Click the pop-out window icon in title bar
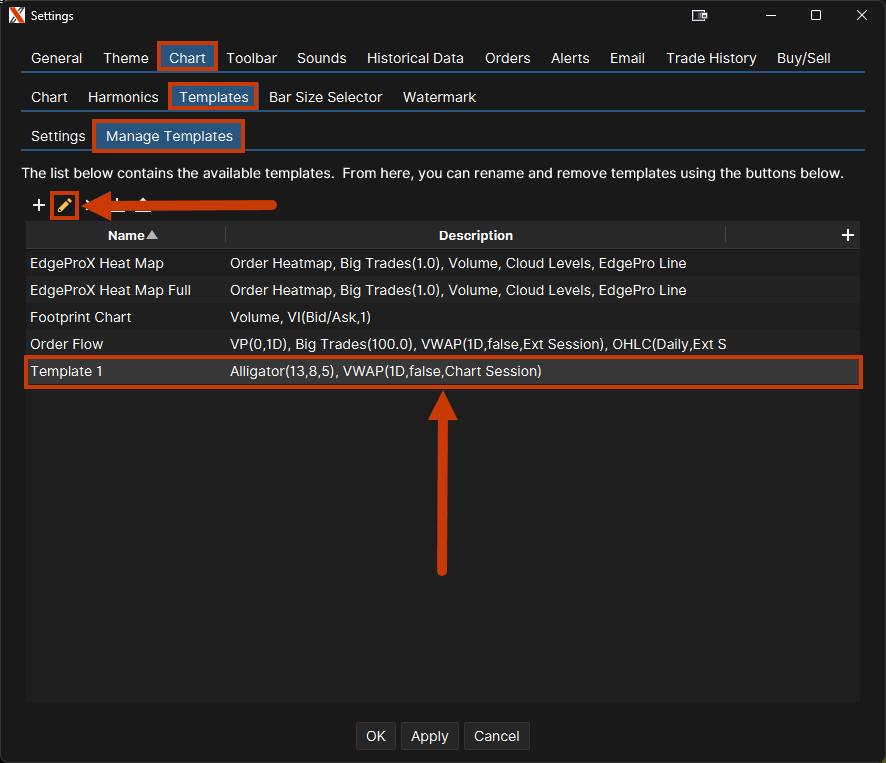Image resolution: width=886 pixels, height=763 pixels. tap(700, 16)
